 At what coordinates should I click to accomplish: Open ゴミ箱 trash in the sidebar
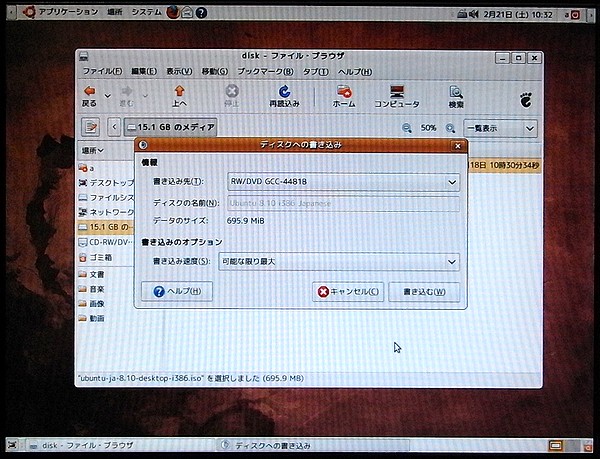96,257
